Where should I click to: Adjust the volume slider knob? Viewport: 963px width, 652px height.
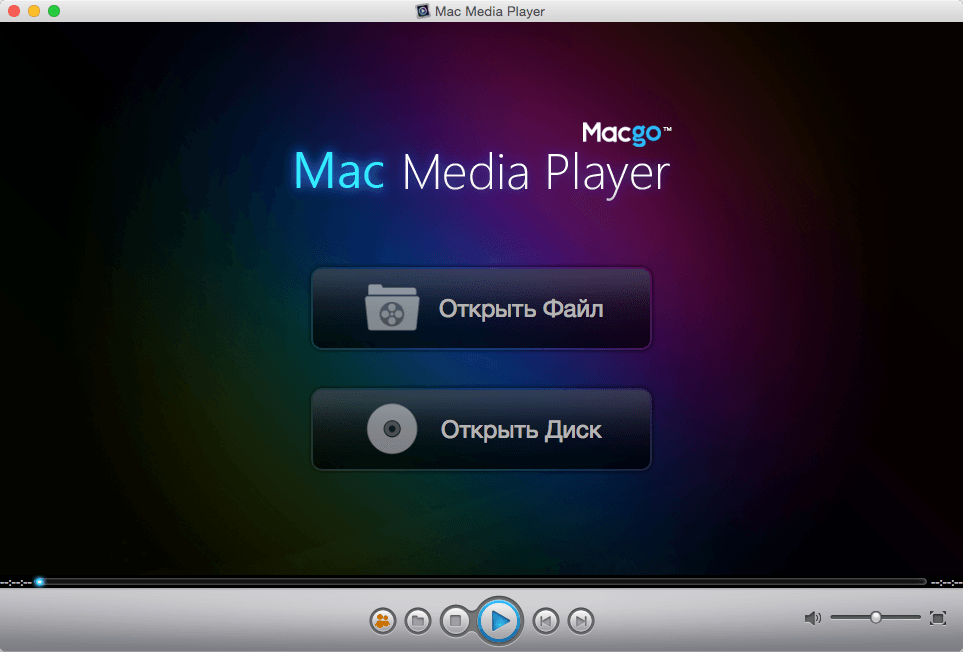[x=876, y=617]
